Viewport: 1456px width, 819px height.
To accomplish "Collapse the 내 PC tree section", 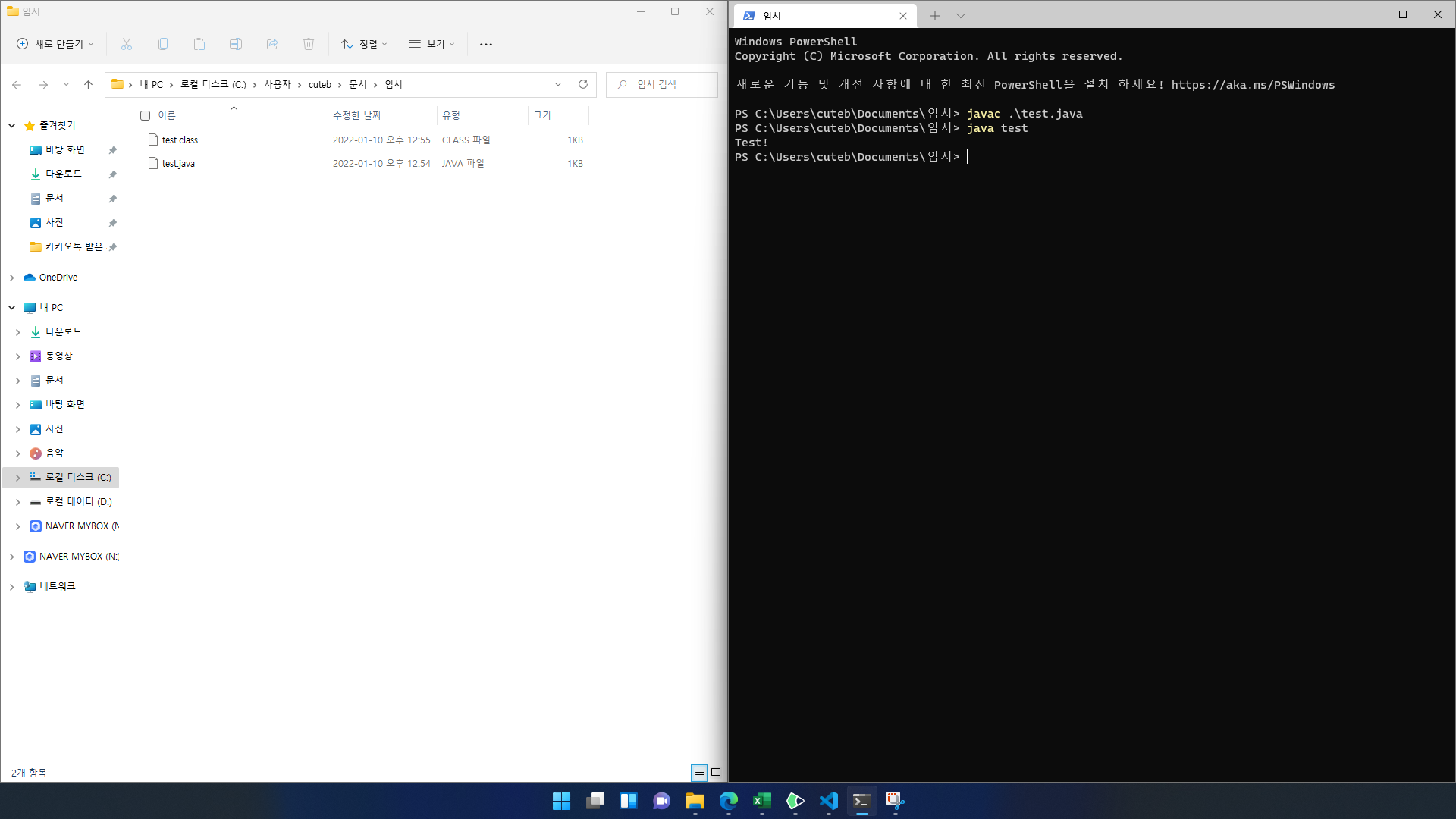I will (x=11, y=307).
